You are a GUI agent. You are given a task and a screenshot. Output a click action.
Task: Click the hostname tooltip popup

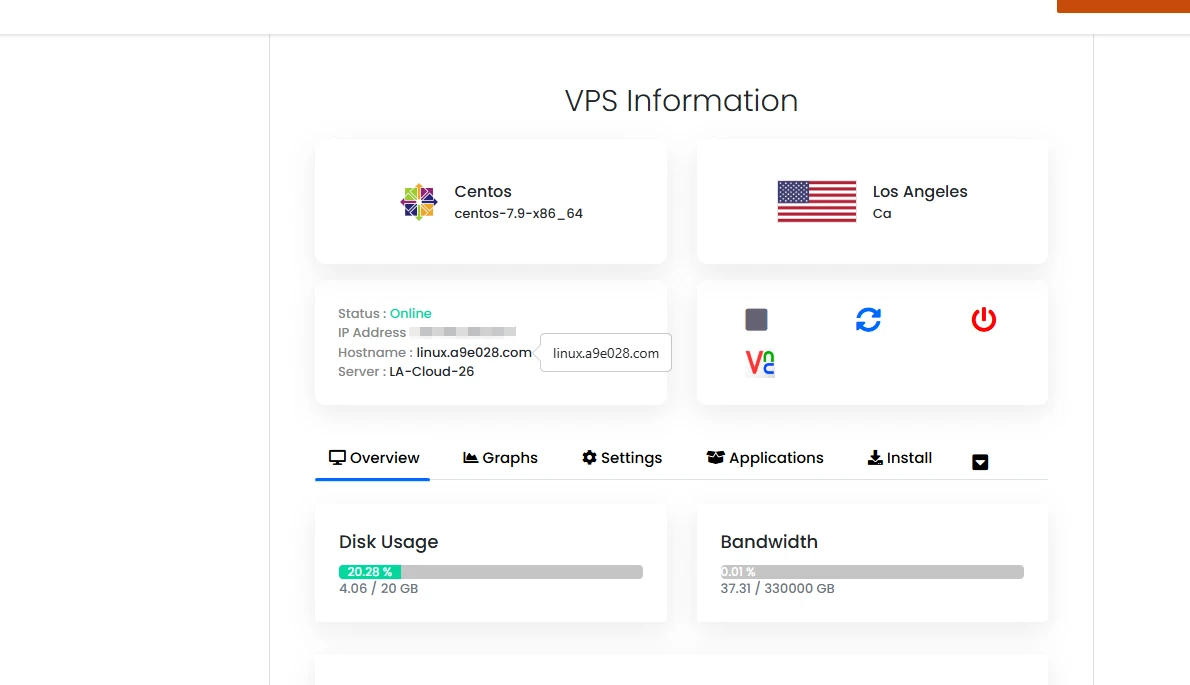coord(606,353)
